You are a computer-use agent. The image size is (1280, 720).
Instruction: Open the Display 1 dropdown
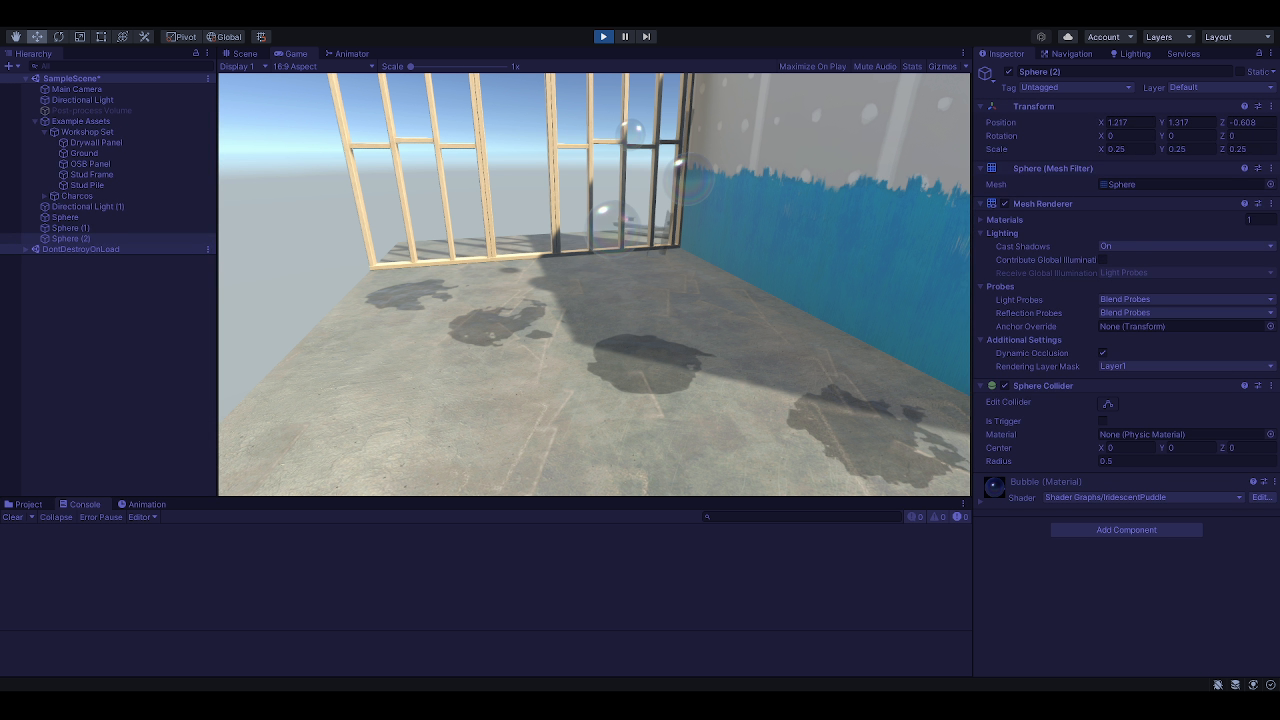[244, 67]
